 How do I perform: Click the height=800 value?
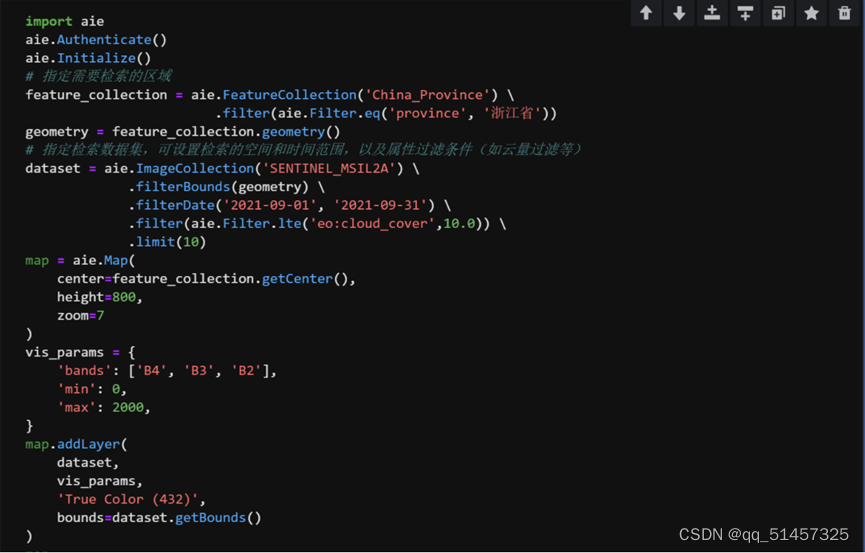(x=124, y=297)
